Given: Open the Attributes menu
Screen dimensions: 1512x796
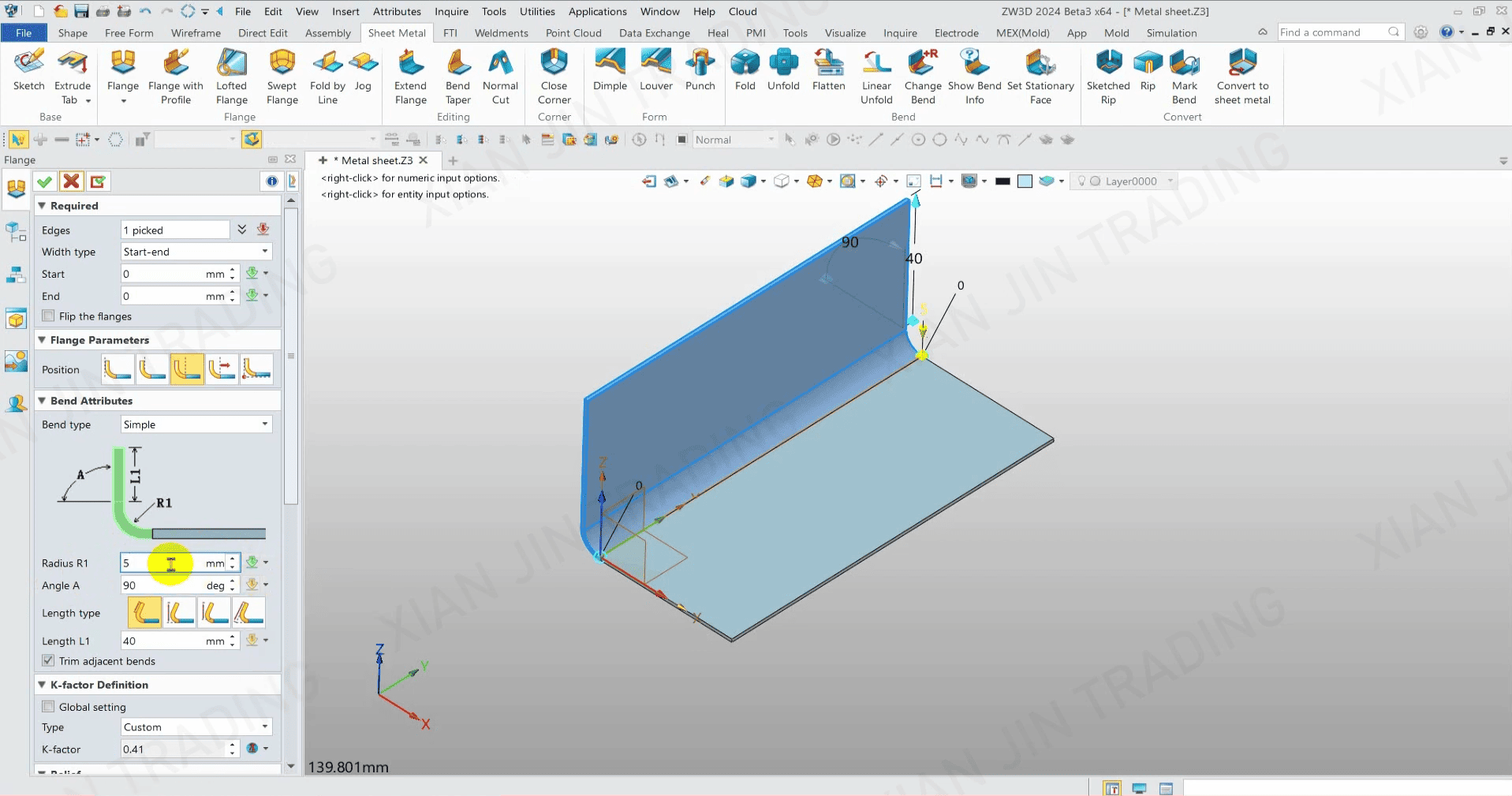Looking at the screenshot, I should pyautogui.click(x=397, y=11).
